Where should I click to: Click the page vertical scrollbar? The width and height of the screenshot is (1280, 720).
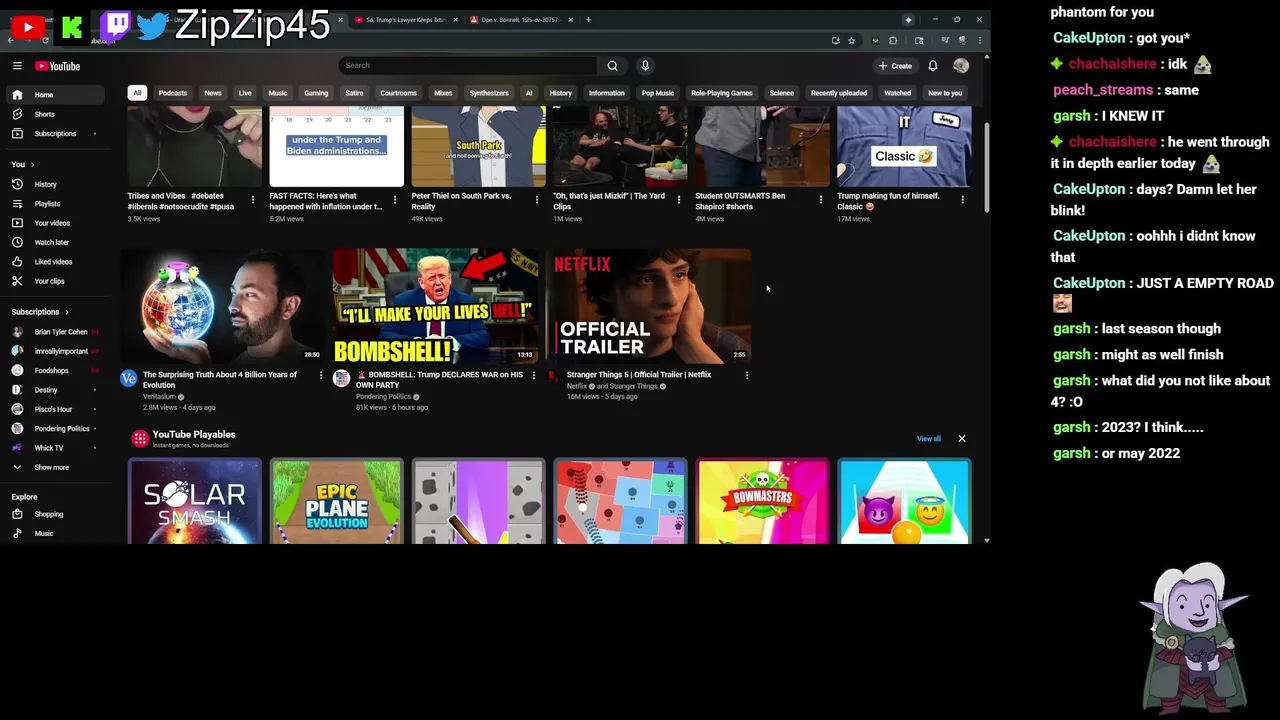(987, 168)
